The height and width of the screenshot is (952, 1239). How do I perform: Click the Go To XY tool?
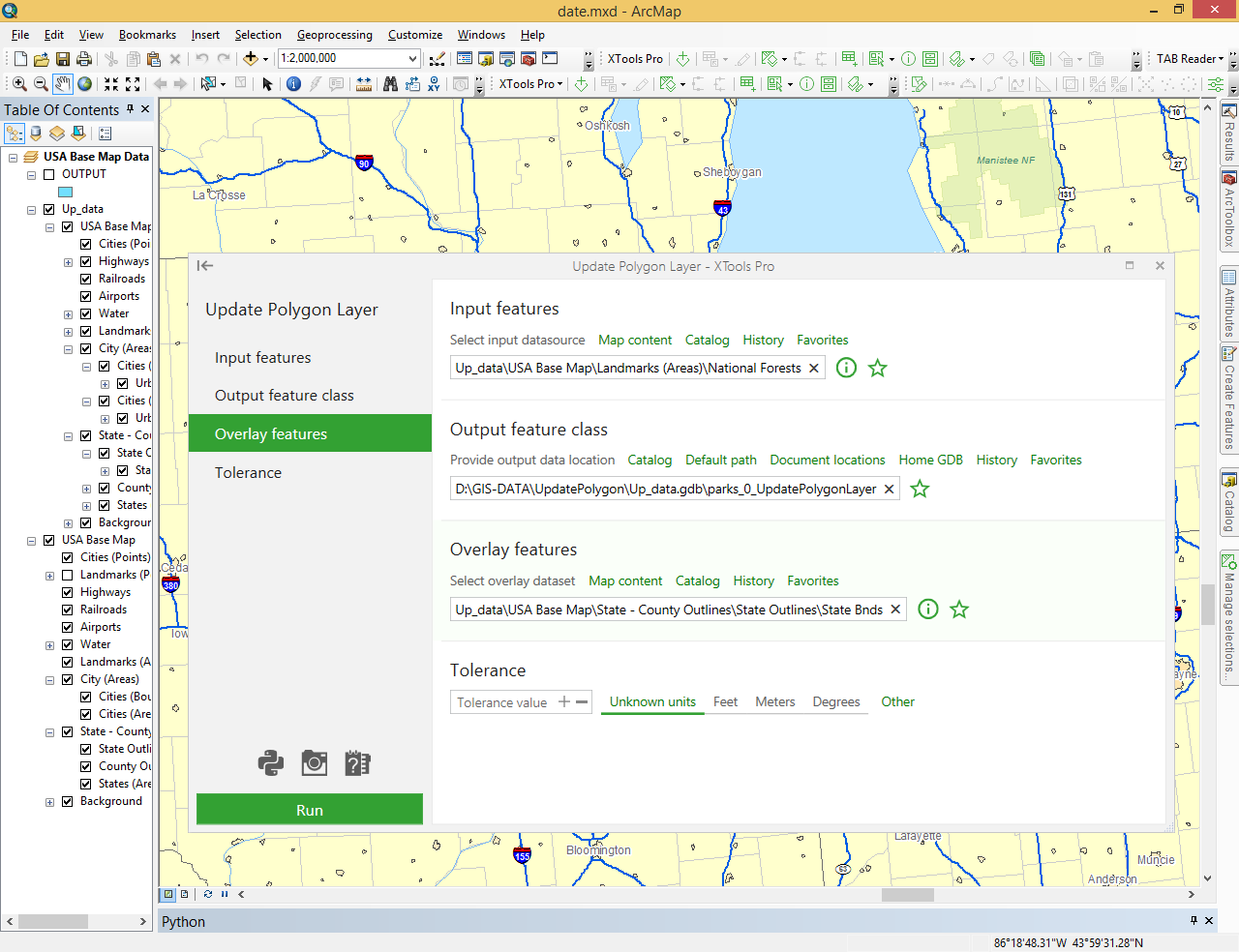point(434,84)
